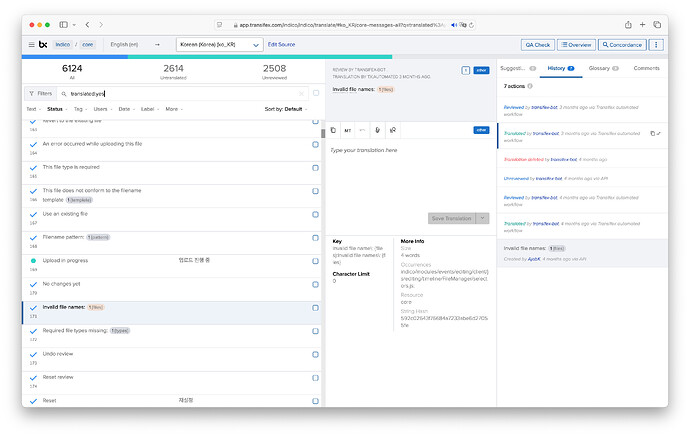The width and height of the screenshot is (690, 435).
Task: Click the Overview button
Action: click(x=576, y=44)
